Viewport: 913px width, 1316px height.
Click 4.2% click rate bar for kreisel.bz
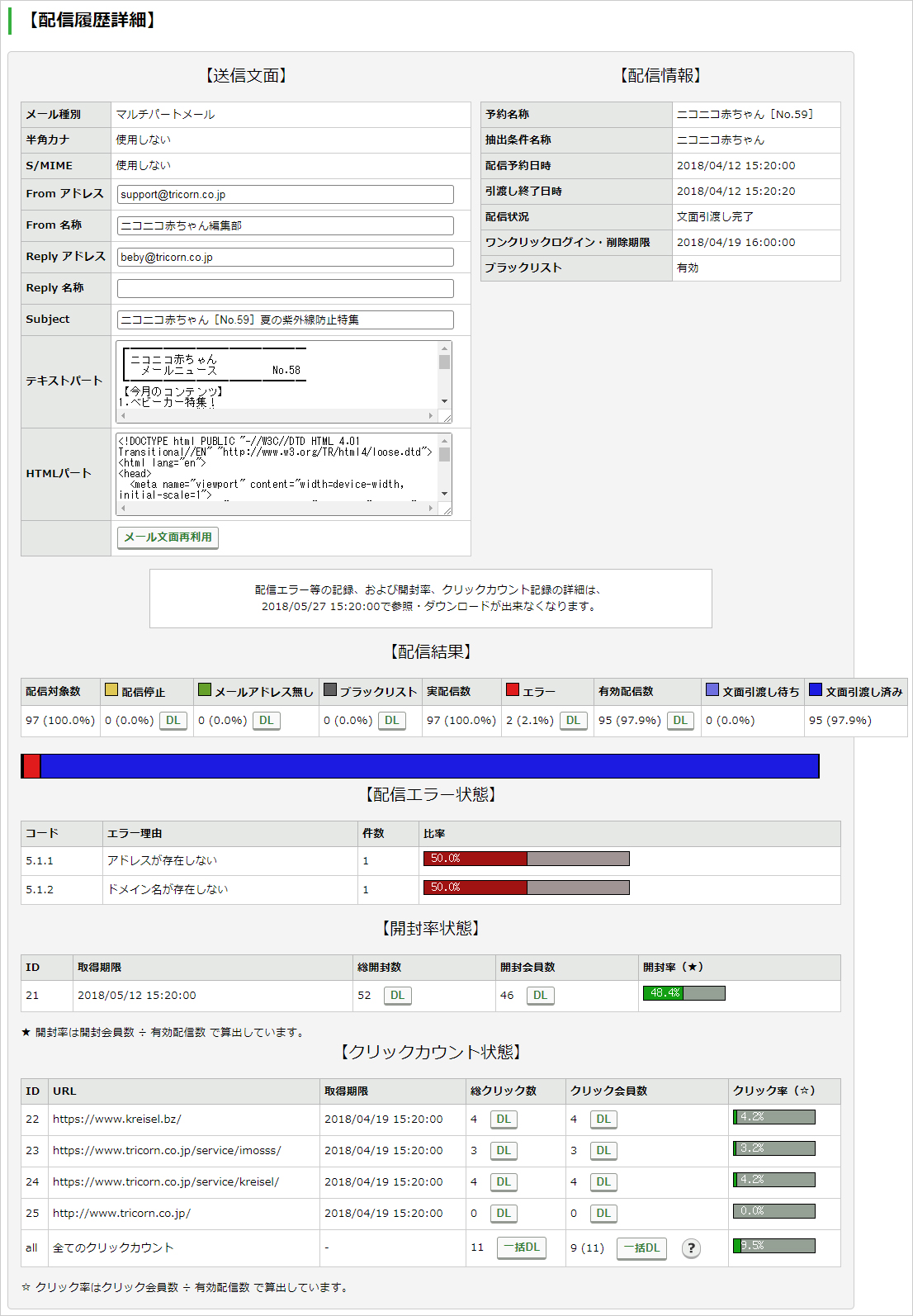[x=773, y=1117]
